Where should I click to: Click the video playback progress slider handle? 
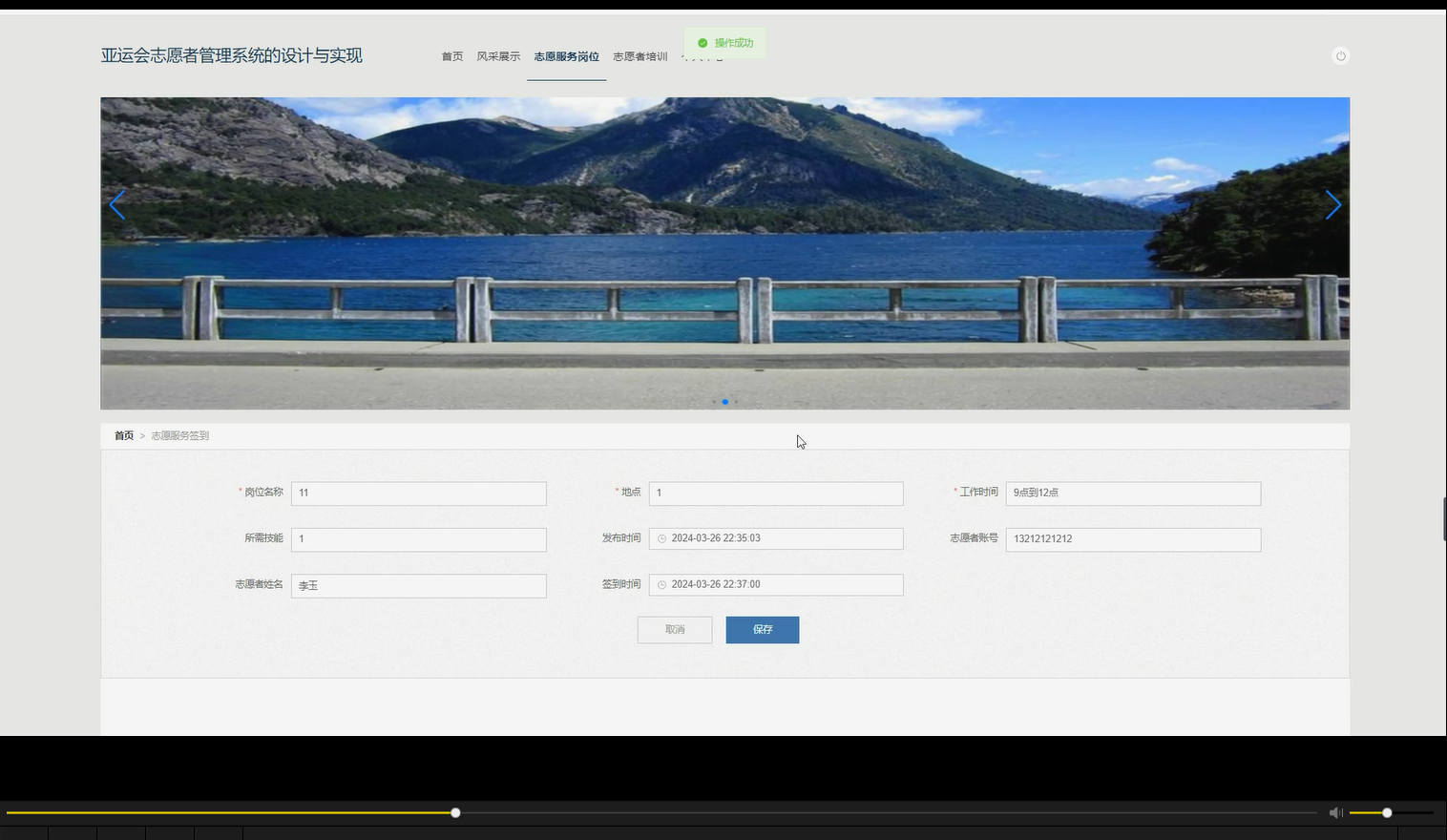click(455, 812)
